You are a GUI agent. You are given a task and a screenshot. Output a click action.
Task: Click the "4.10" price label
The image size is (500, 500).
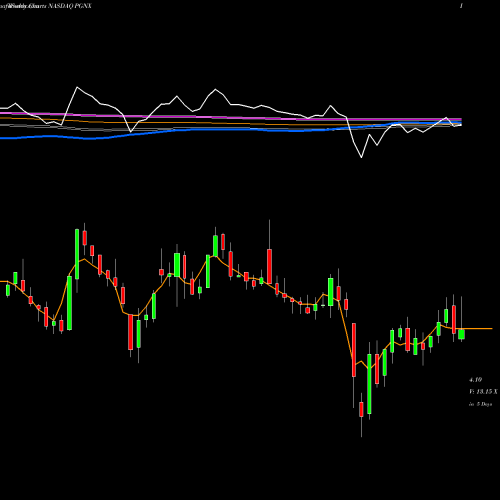point(476,380)
